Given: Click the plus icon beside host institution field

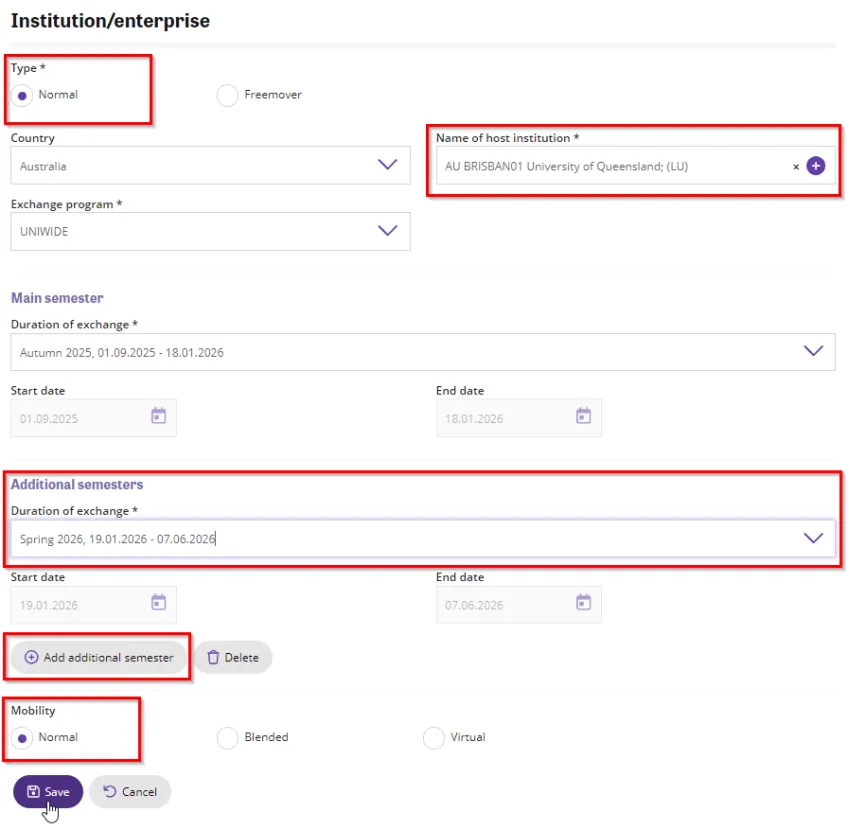Looking at the screenshot, I should tap(815, 166).
